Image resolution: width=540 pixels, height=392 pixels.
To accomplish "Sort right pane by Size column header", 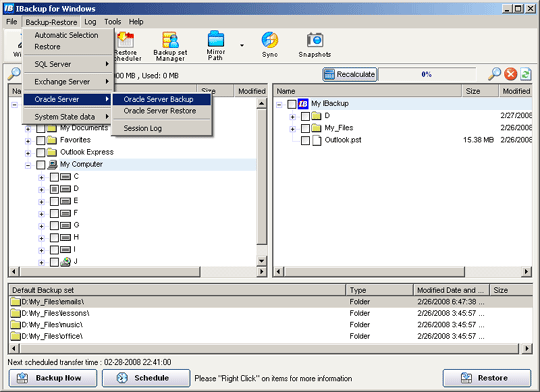I will click(x=480, y=91).
